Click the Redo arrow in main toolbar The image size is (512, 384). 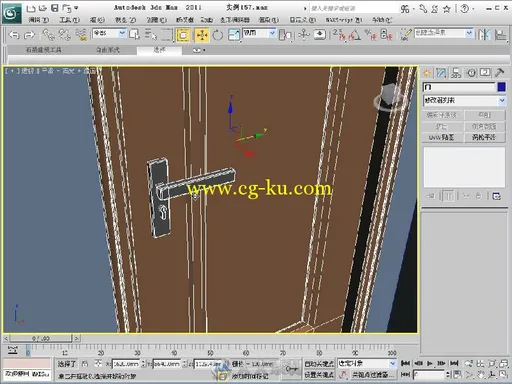coord(29,35)
